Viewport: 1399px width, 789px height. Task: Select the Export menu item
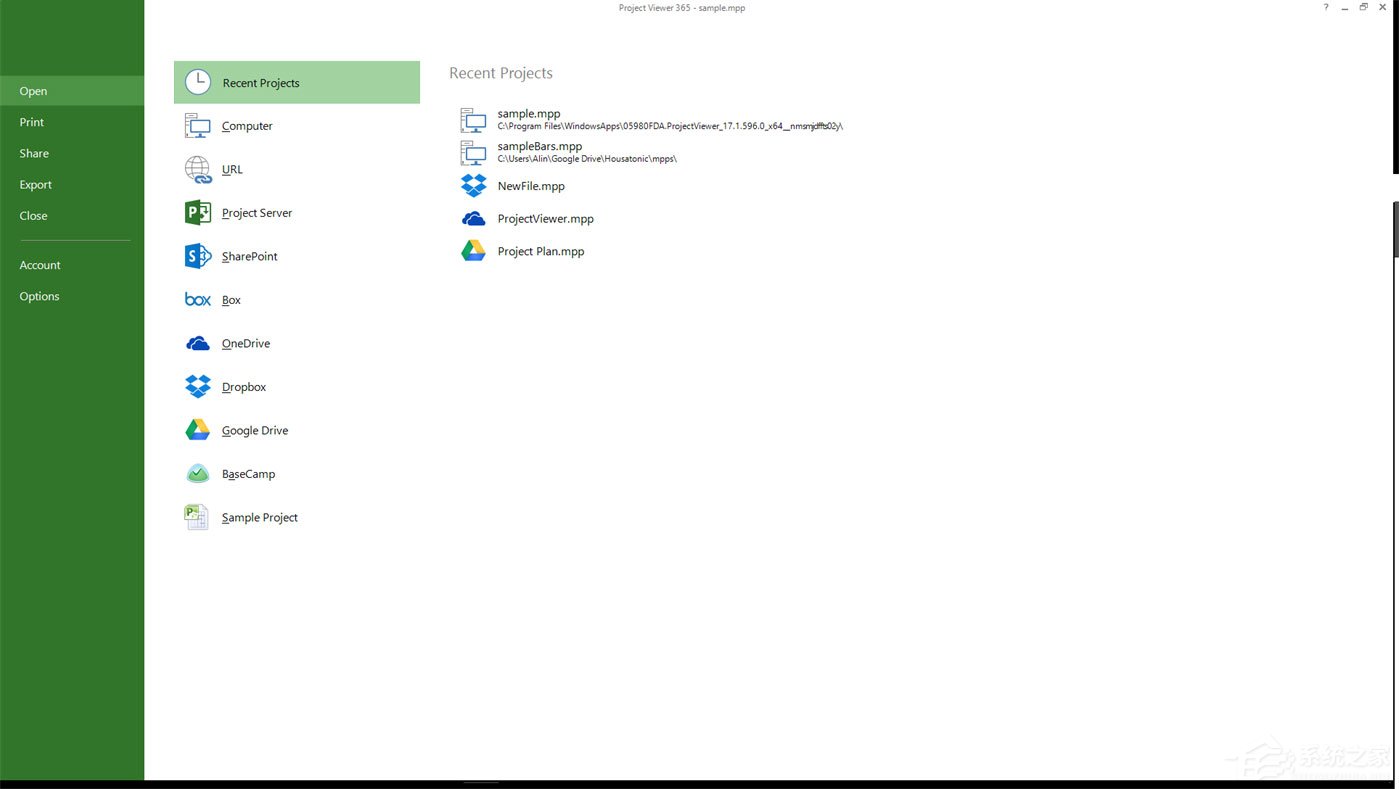(35, 184)
